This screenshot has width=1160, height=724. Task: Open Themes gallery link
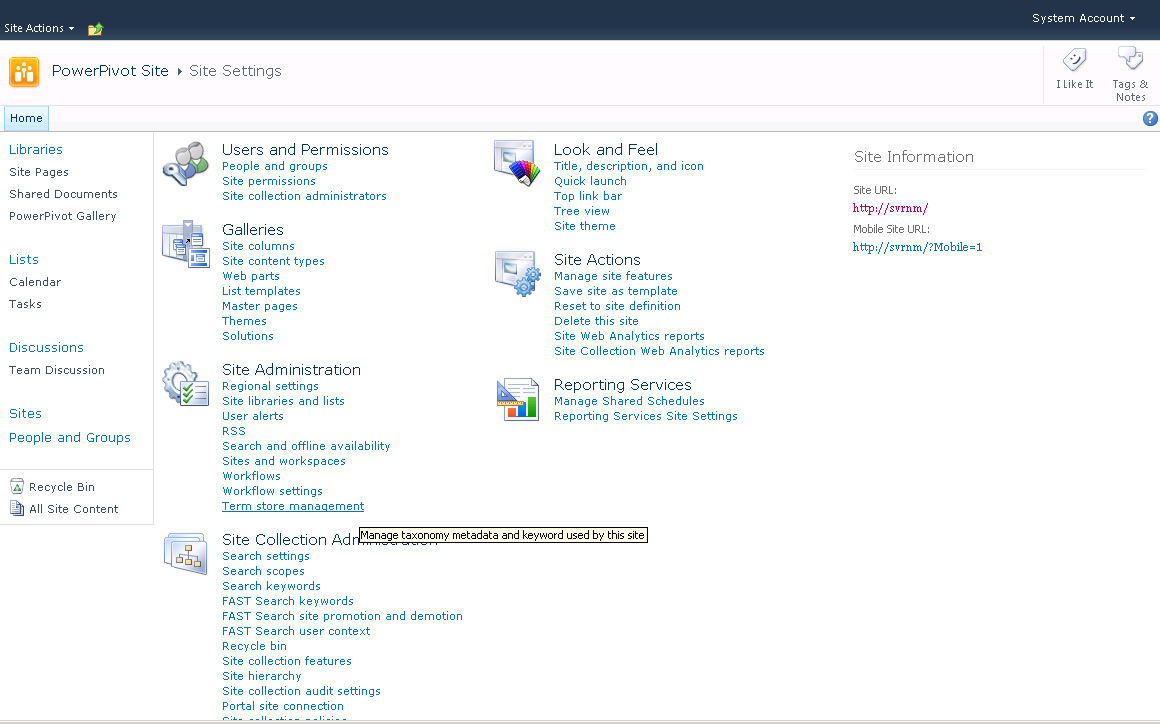tap(244, 321)
